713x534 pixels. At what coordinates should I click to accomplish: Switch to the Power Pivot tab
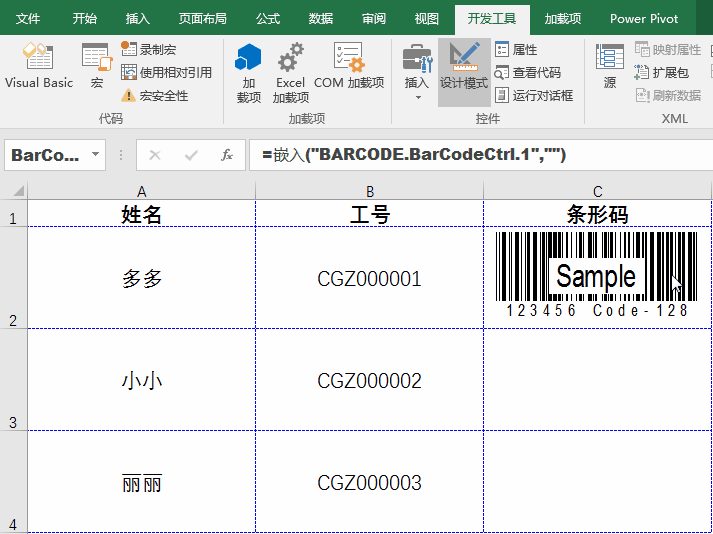click(x=644, y=19)
